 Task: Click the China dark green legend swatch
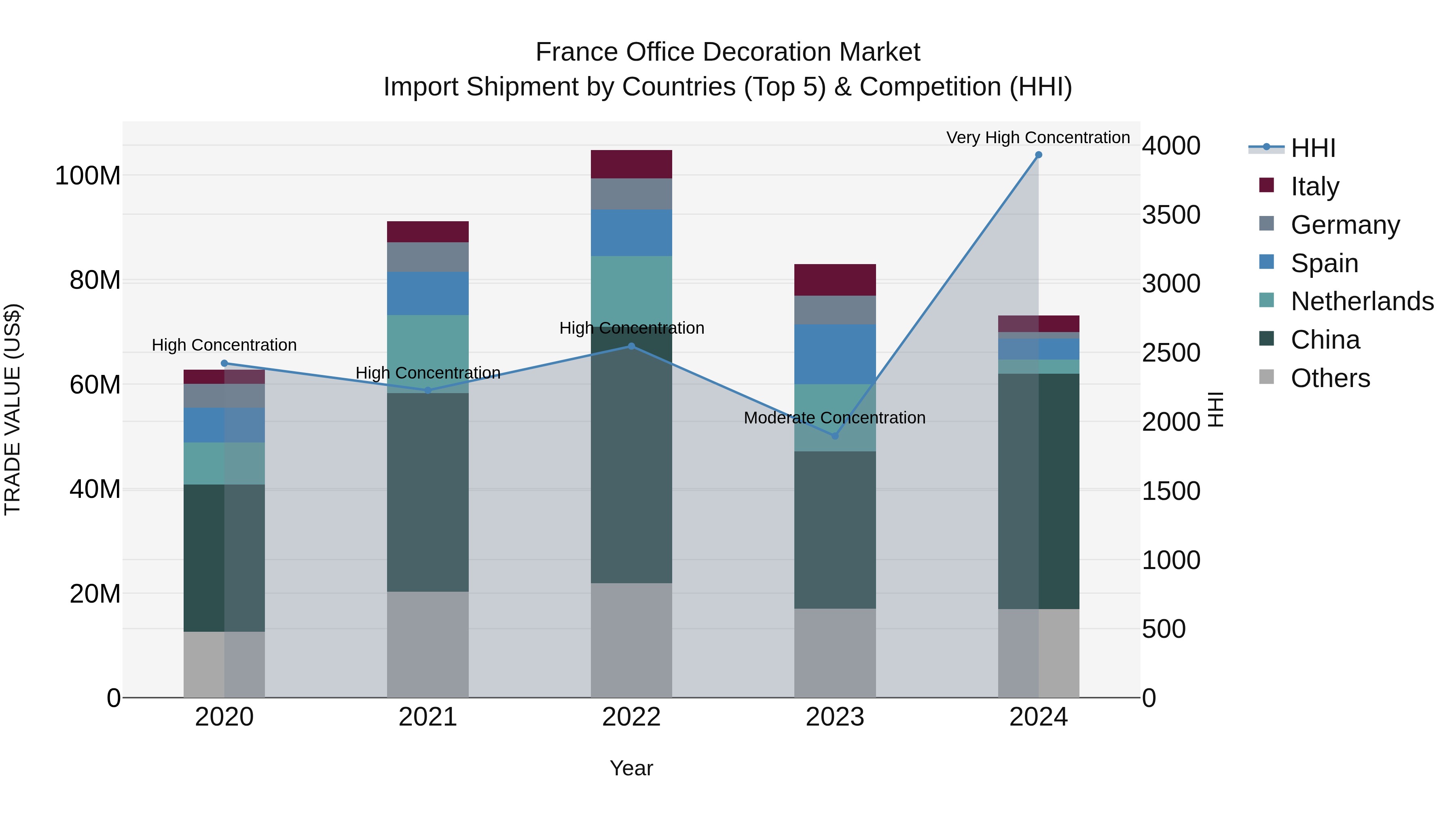click(1267, 339)
